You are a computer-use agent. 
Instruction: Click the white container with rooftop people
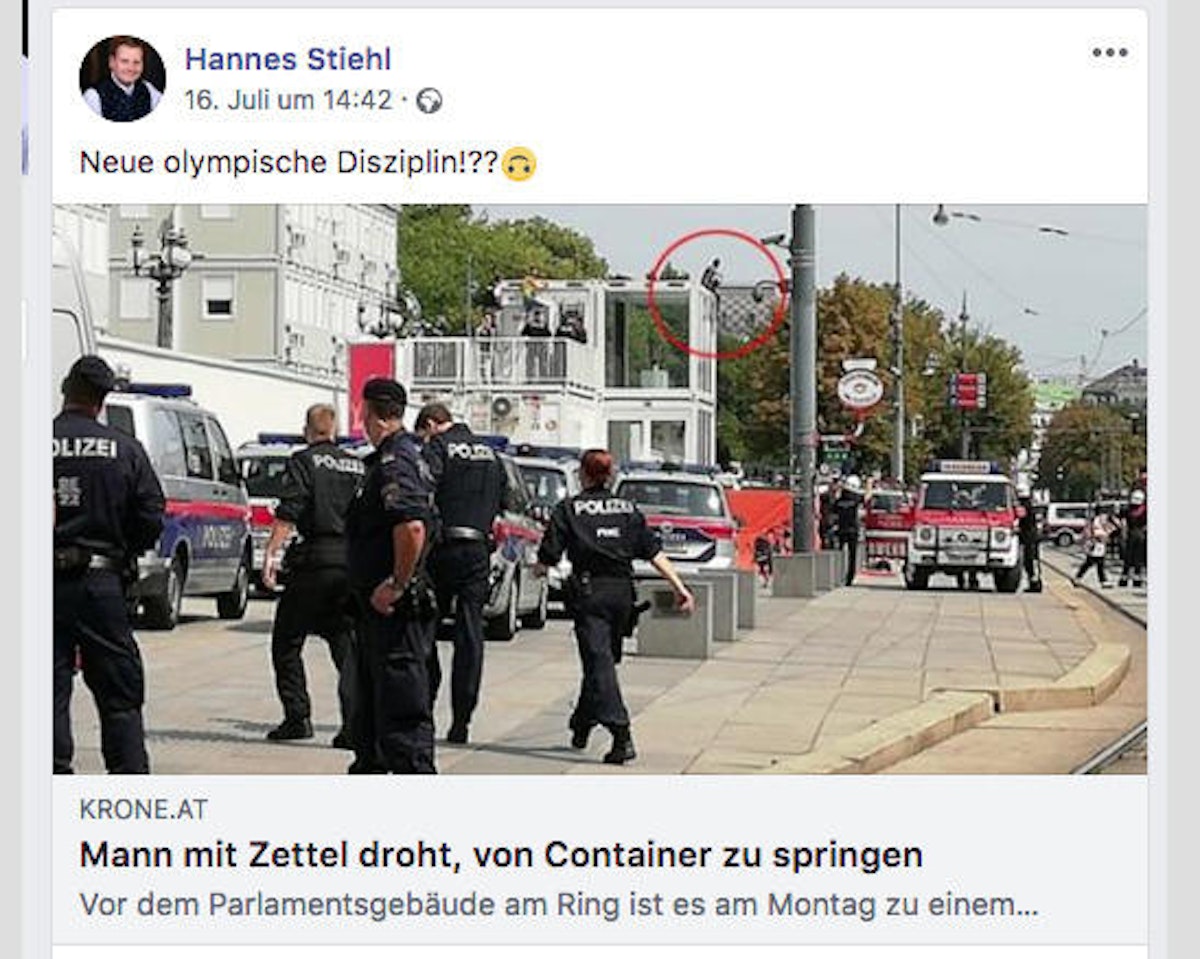tap(555, 368)
